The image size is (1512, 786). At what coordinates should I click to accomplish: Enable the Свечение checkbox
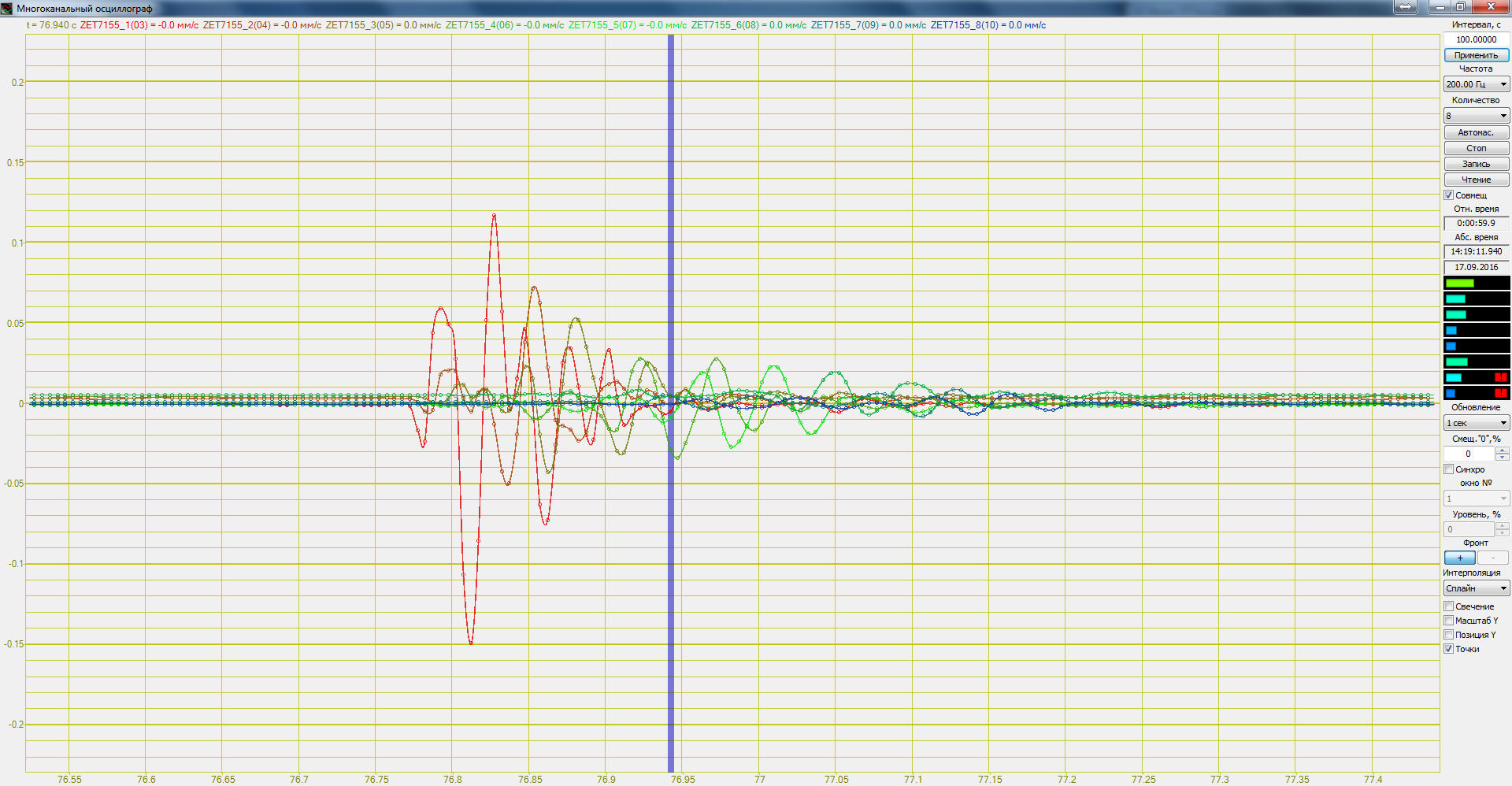pyautogui.click(x=1448, y=606)
